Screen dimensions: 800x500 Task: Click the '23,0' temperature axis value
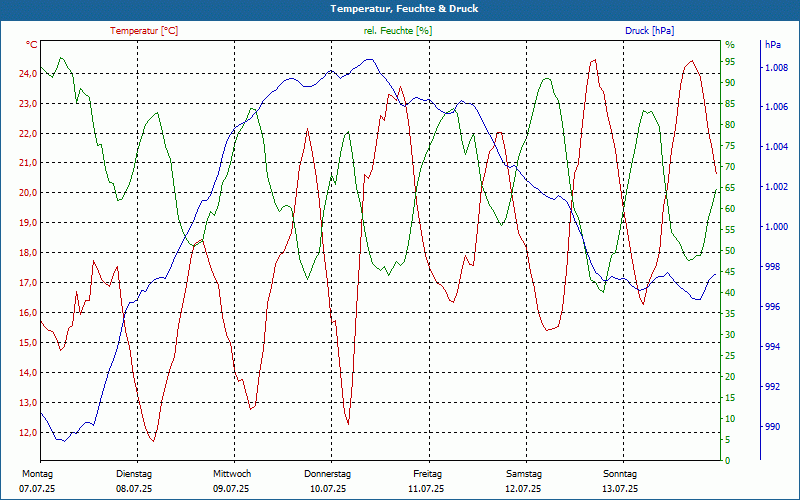pos(28,104)
